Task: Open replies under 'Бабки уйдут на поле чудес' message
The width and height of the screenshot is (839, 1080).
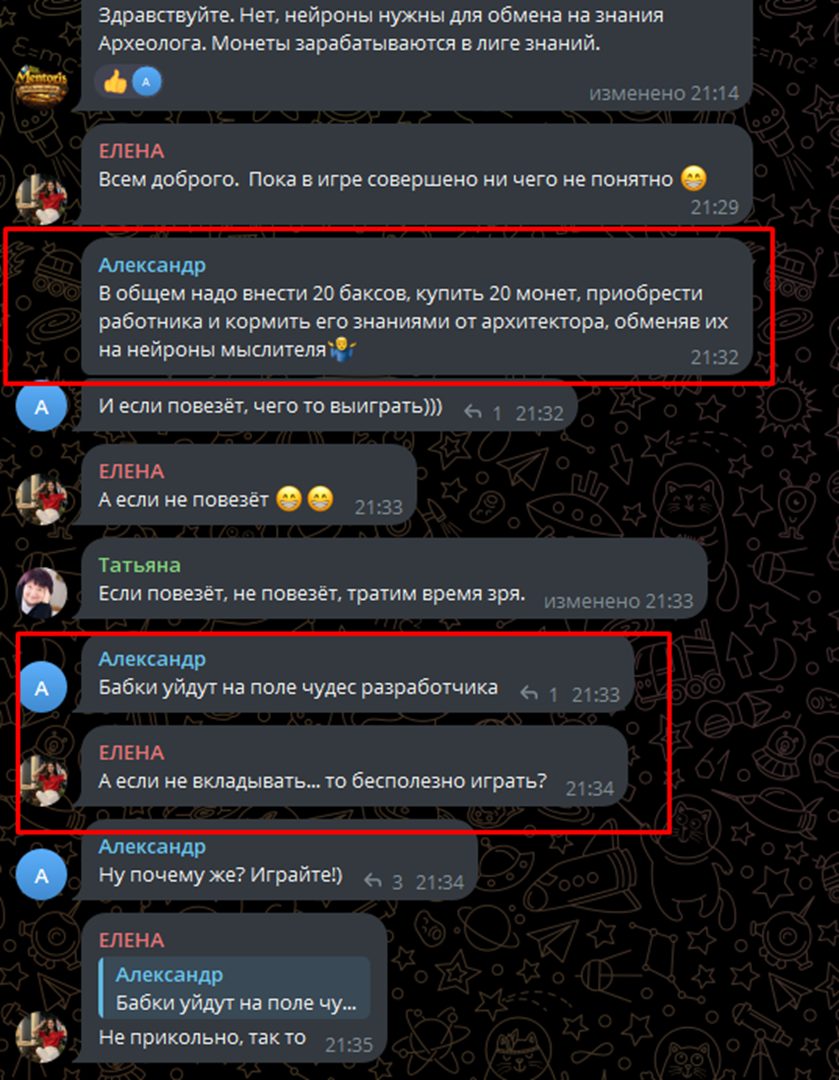Action: pos(538,694)
